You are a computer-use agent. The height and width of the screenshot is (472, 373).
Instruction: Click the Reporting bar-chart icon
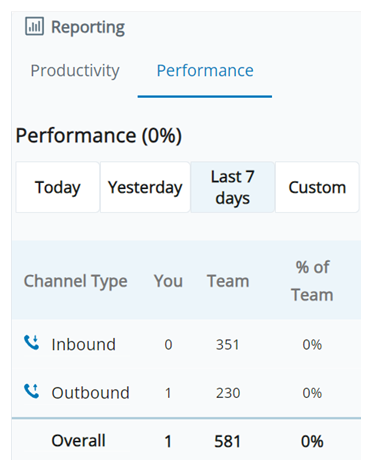[x=34, y=26]
